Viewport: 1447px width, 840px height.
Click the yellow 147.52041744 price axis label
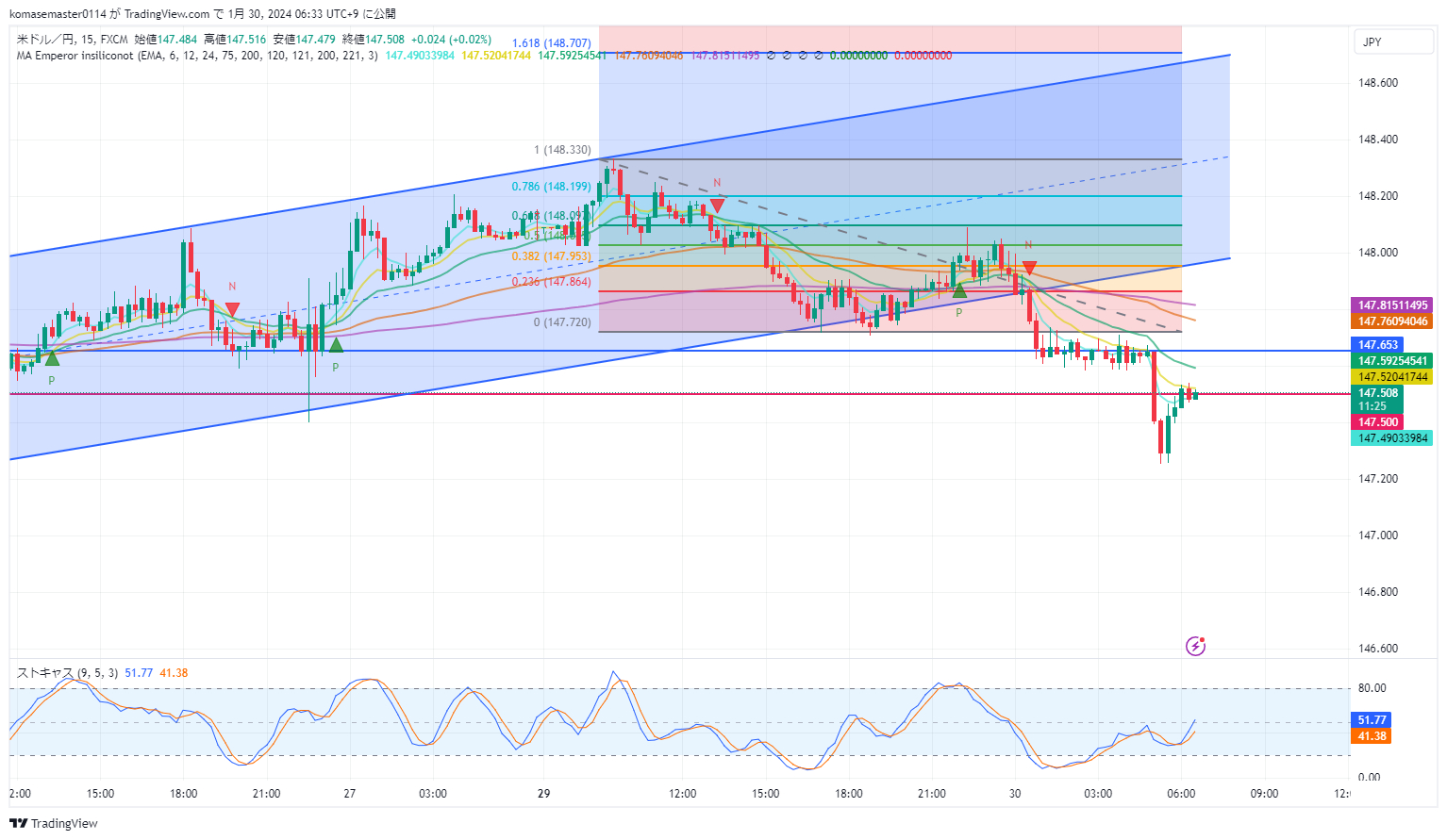click(x=1392, y=377)
